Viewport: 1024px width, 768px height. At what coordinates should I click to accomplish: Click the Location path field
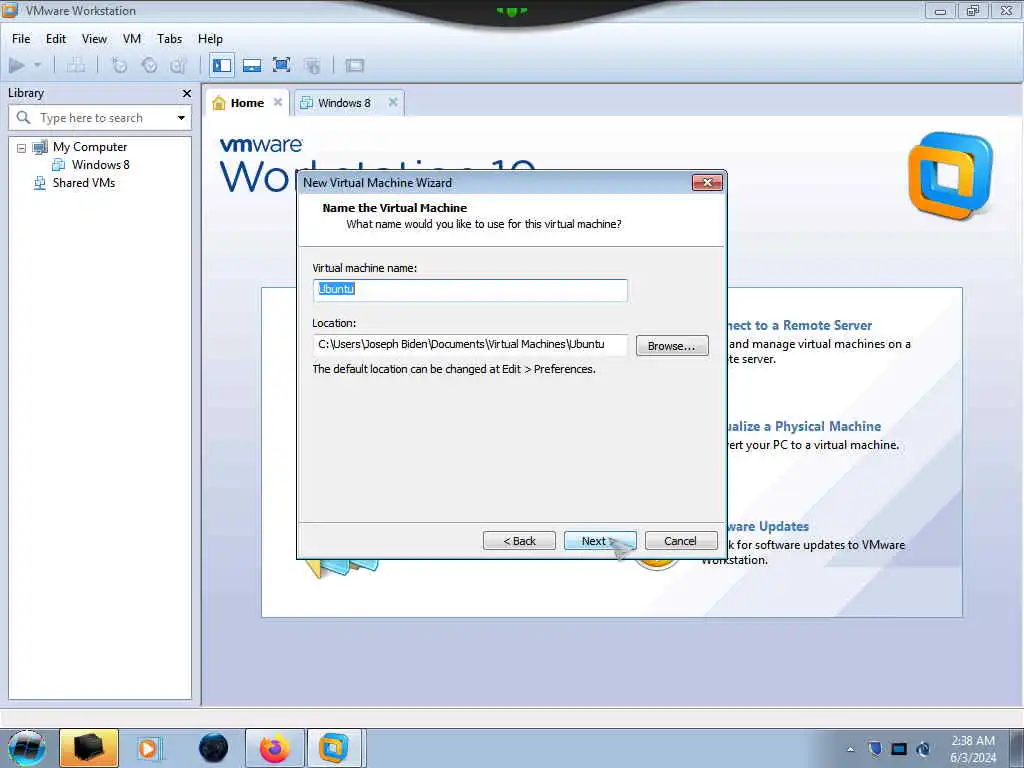[470, 345]
